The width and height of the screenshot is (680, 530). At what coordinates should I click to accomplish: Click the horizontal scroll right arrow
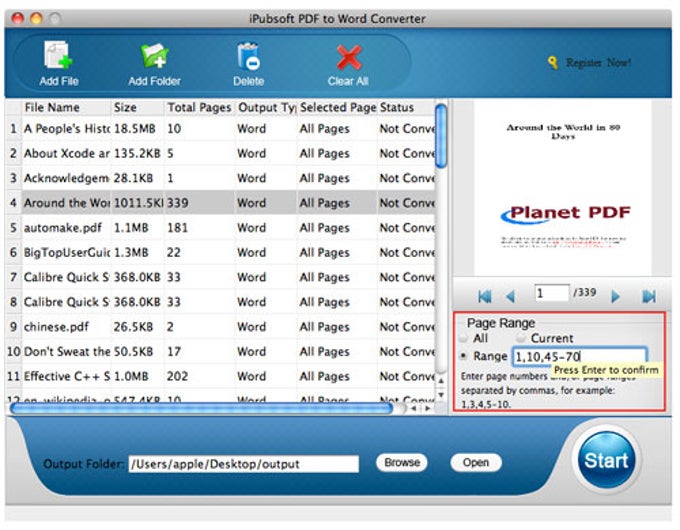click(x=428, y=408)
